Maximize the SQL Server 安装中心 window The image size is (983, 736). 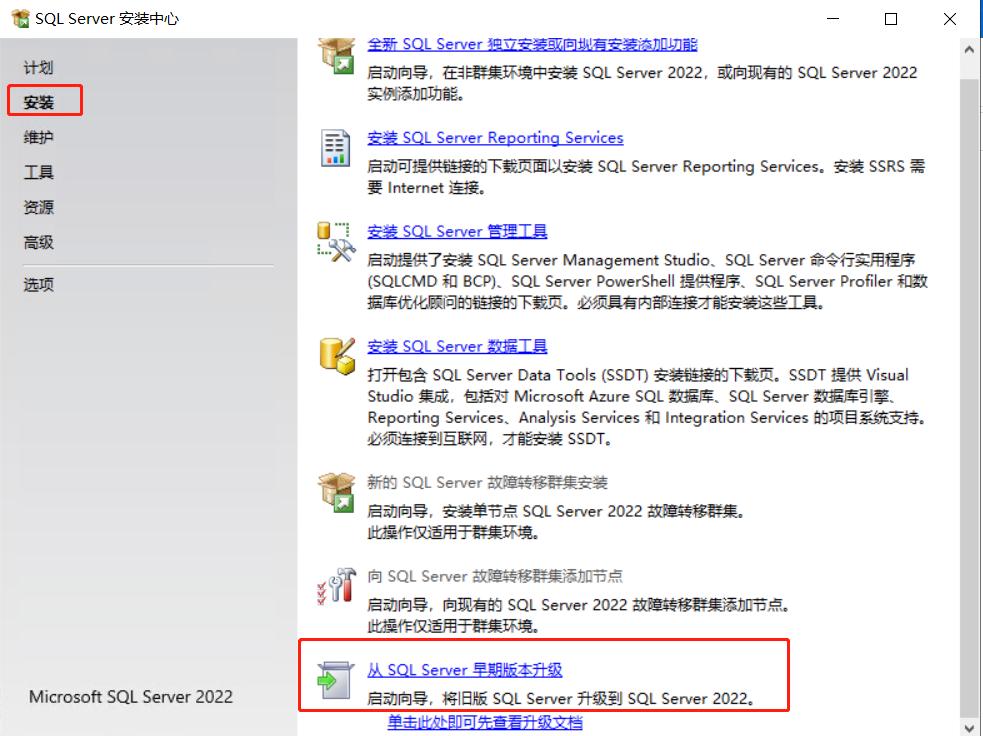coord(890,19)
